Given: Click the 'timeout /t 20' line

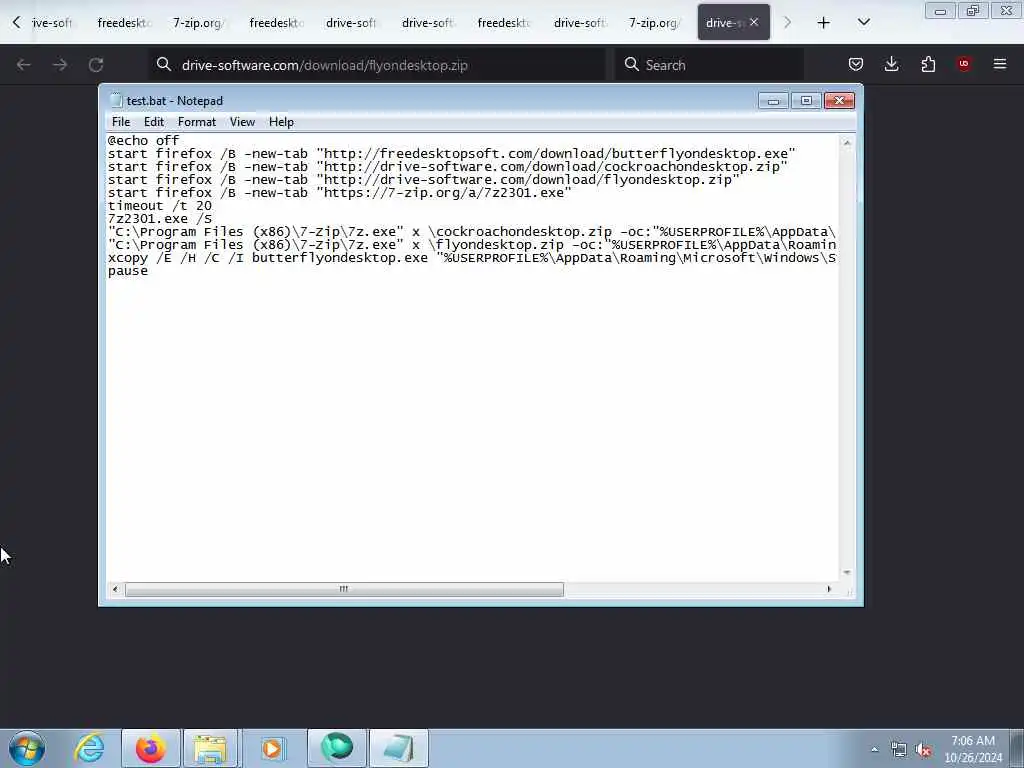Looking at the screenshot, I should coord(160,206).
